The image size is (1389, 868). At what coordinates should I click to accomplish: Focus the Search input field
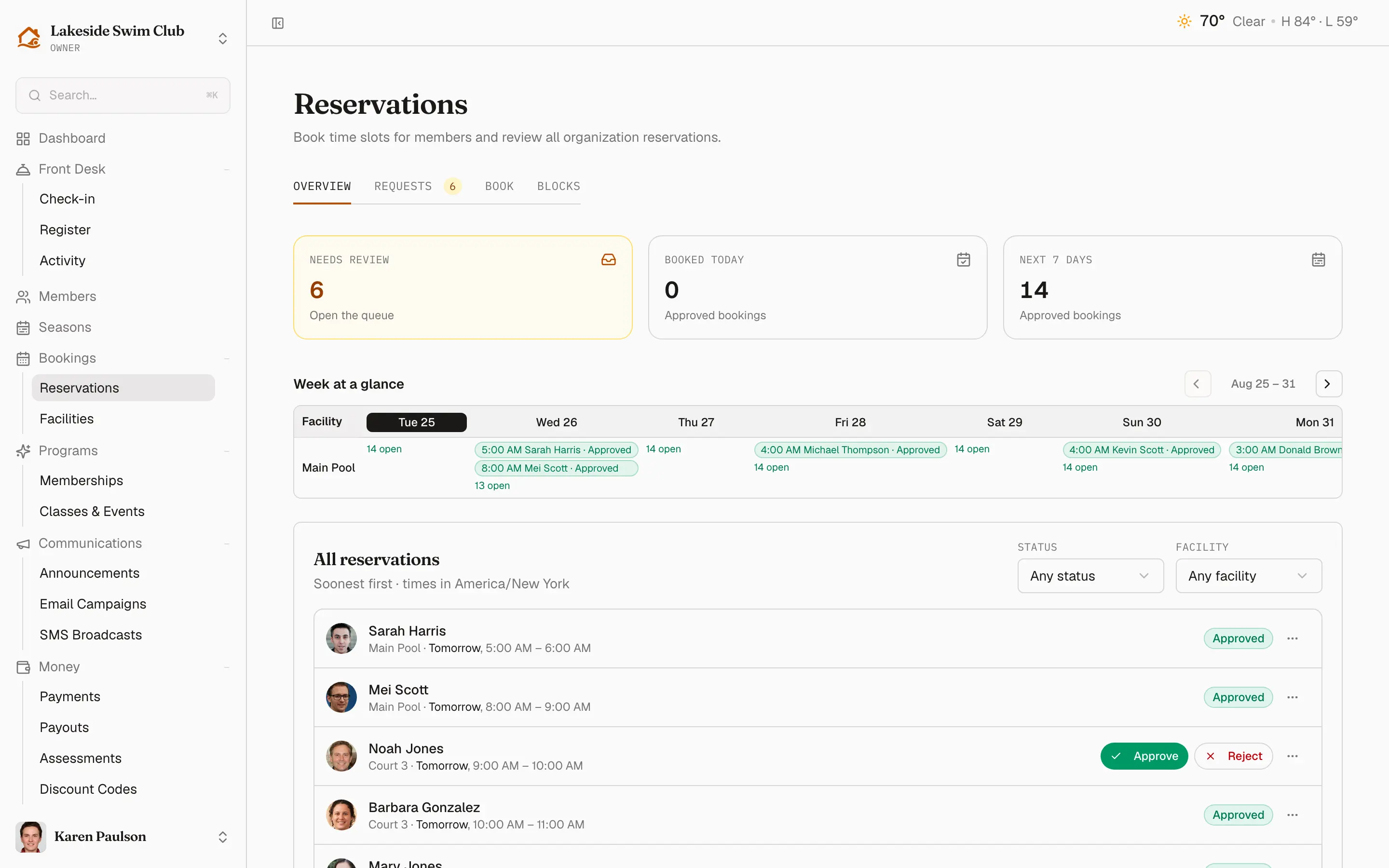(x=123, y=95)
